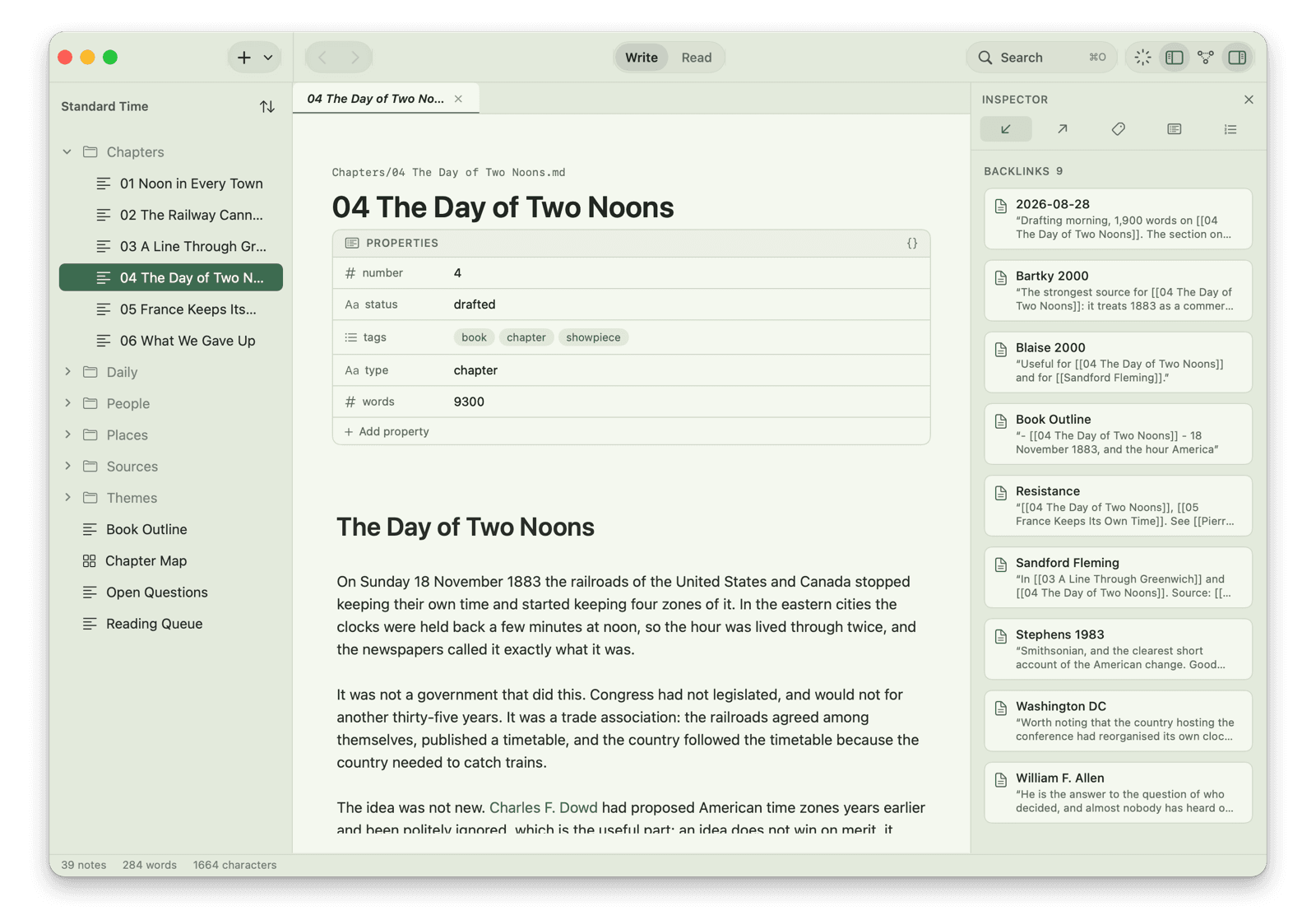The image size is (1316, 920).
Task: Click the showpiece tag
Action: coord(593,337)
